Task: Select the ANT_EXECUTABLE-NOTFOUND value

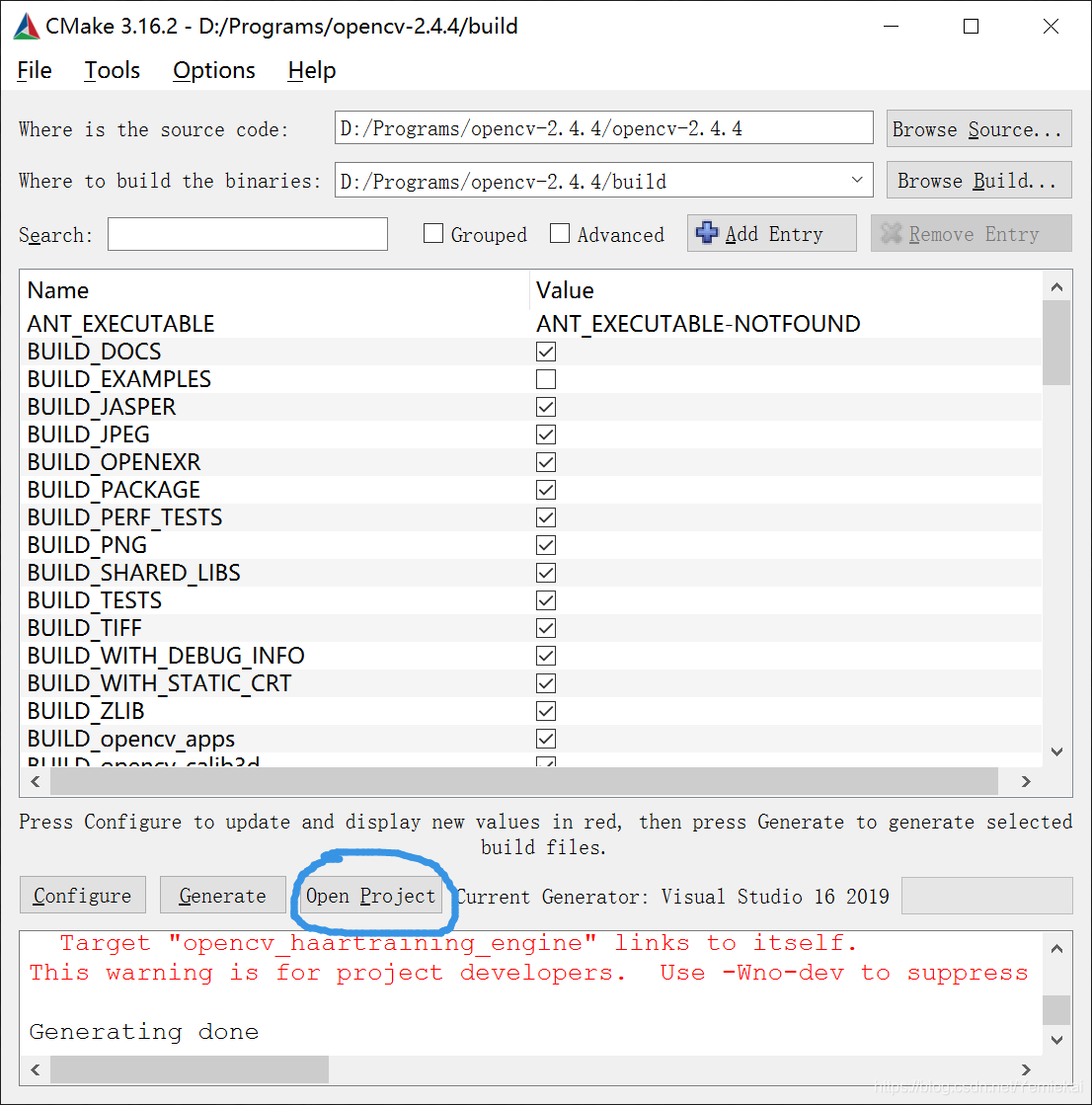Action: pyautogui.click(x=698, y=324)
